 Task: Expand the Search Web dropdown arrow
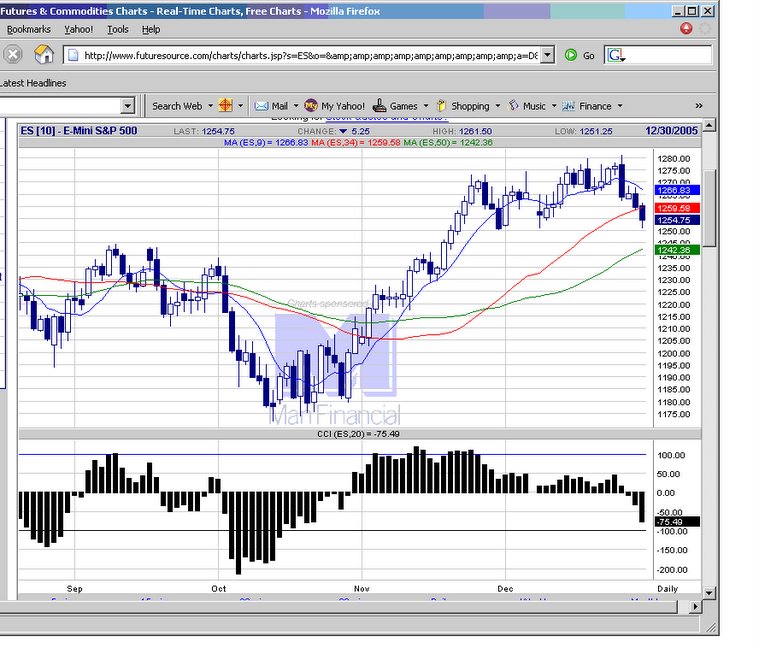[211, 106]
